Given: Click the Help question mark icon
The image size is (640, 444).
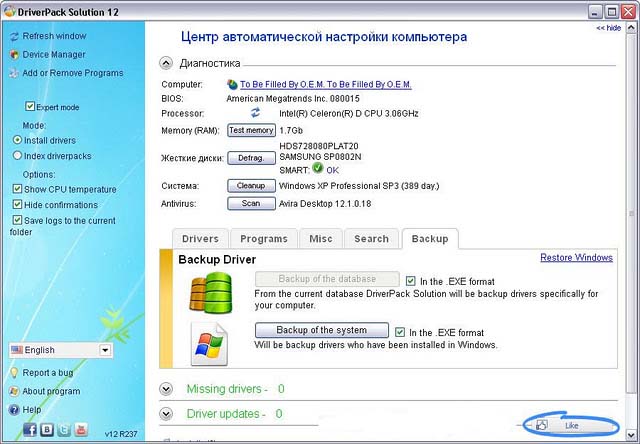Looking at the screenshot, I should click(14, 410).
